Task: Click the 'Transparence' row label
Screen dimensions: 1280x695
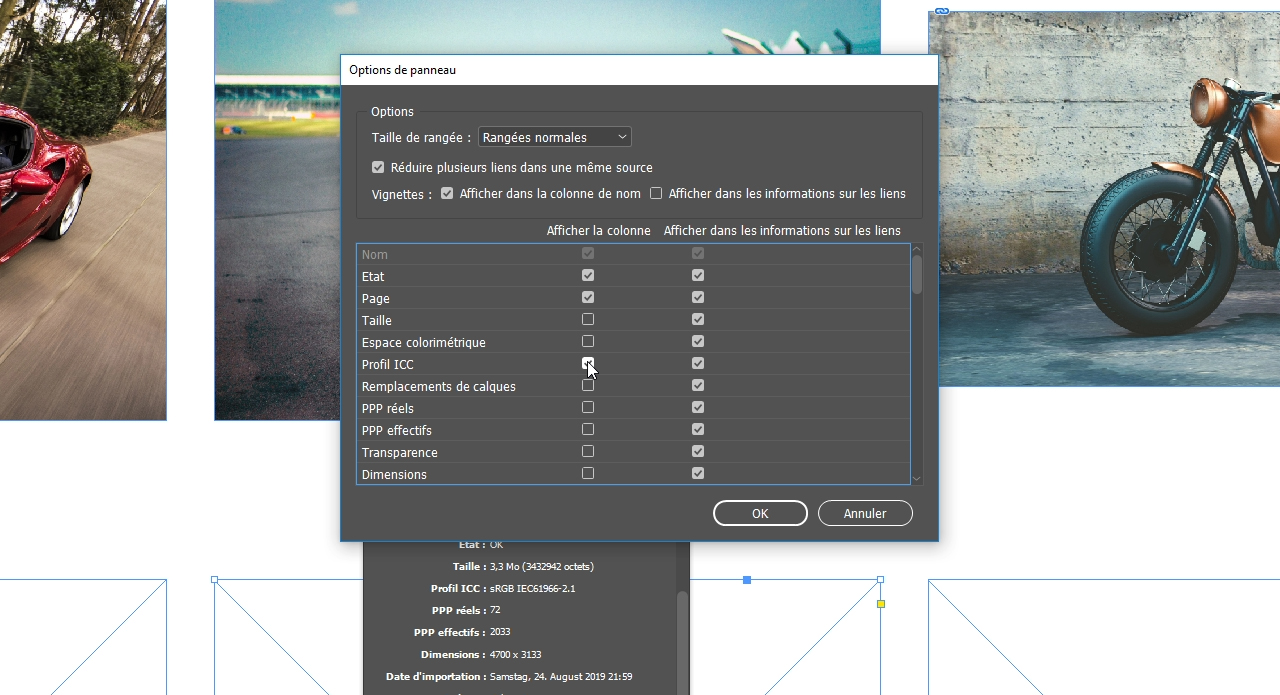Action: [x=400, y=453]
